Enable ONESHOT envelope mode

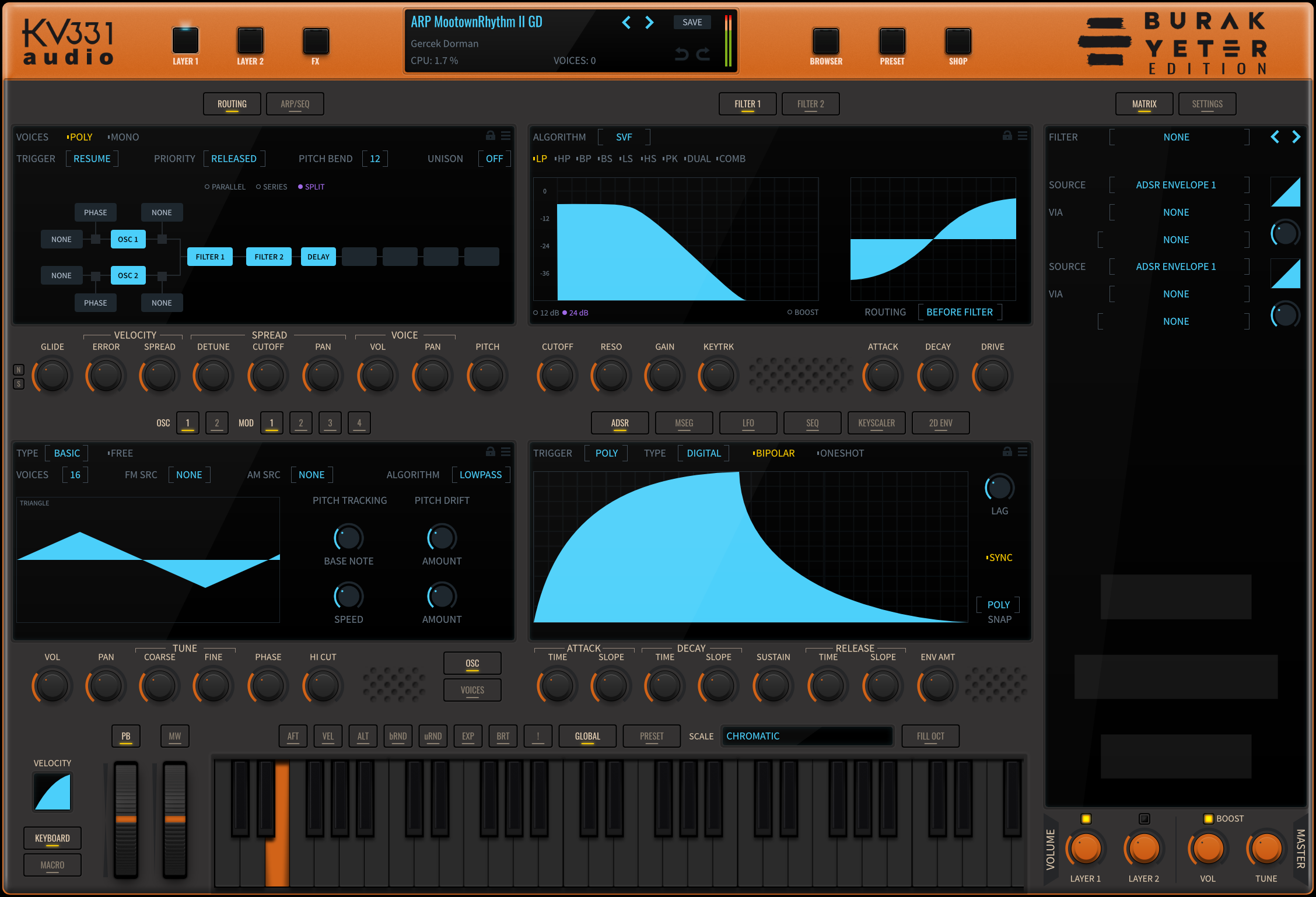click(x=841, y=453)
